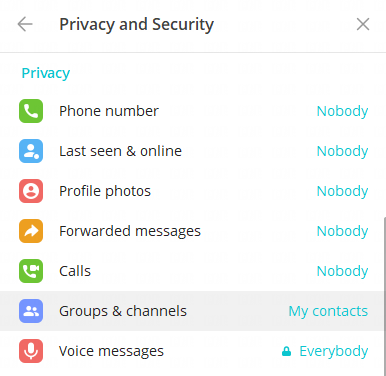386x376 pixels.
Task: Open the Voice messages row
Action: (192, 351)
